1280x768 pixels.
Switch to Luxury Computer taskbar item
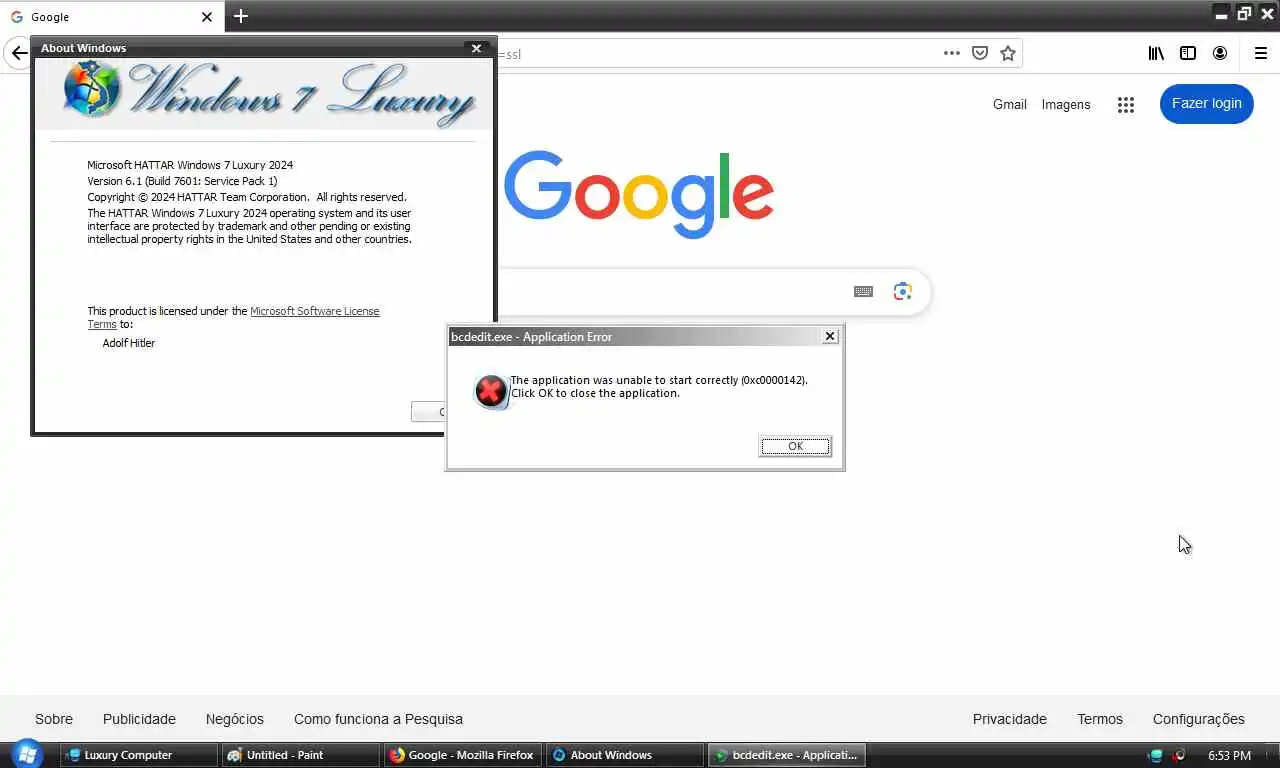click(139, 755)
